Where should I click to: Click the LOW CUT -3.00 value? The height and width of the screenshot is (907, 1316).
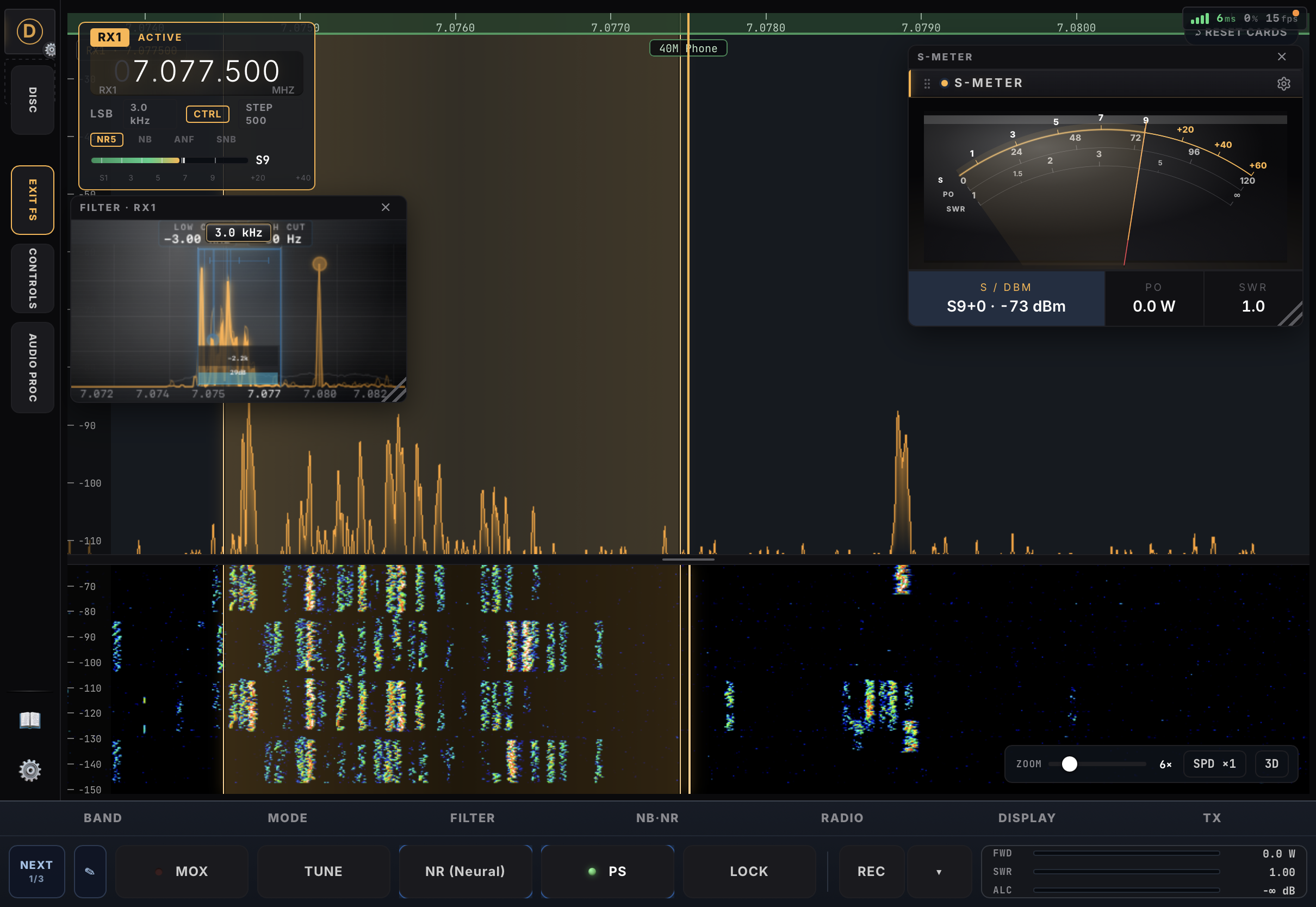click(182, 239)
